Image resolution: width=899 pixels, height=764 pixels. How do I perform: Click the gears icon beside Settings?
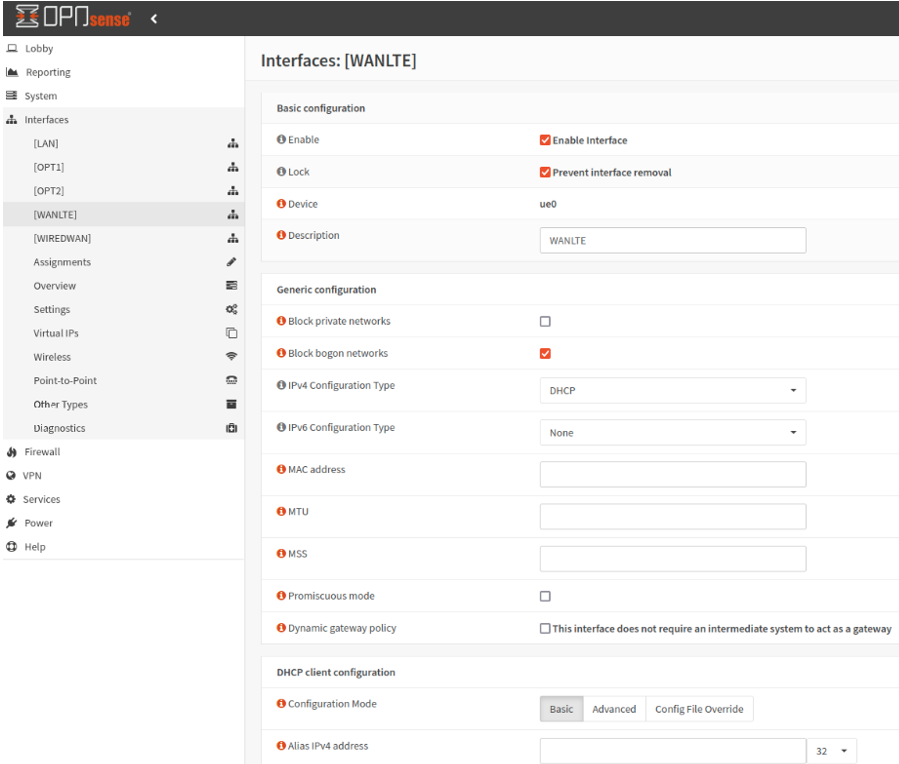coord(232,309)
